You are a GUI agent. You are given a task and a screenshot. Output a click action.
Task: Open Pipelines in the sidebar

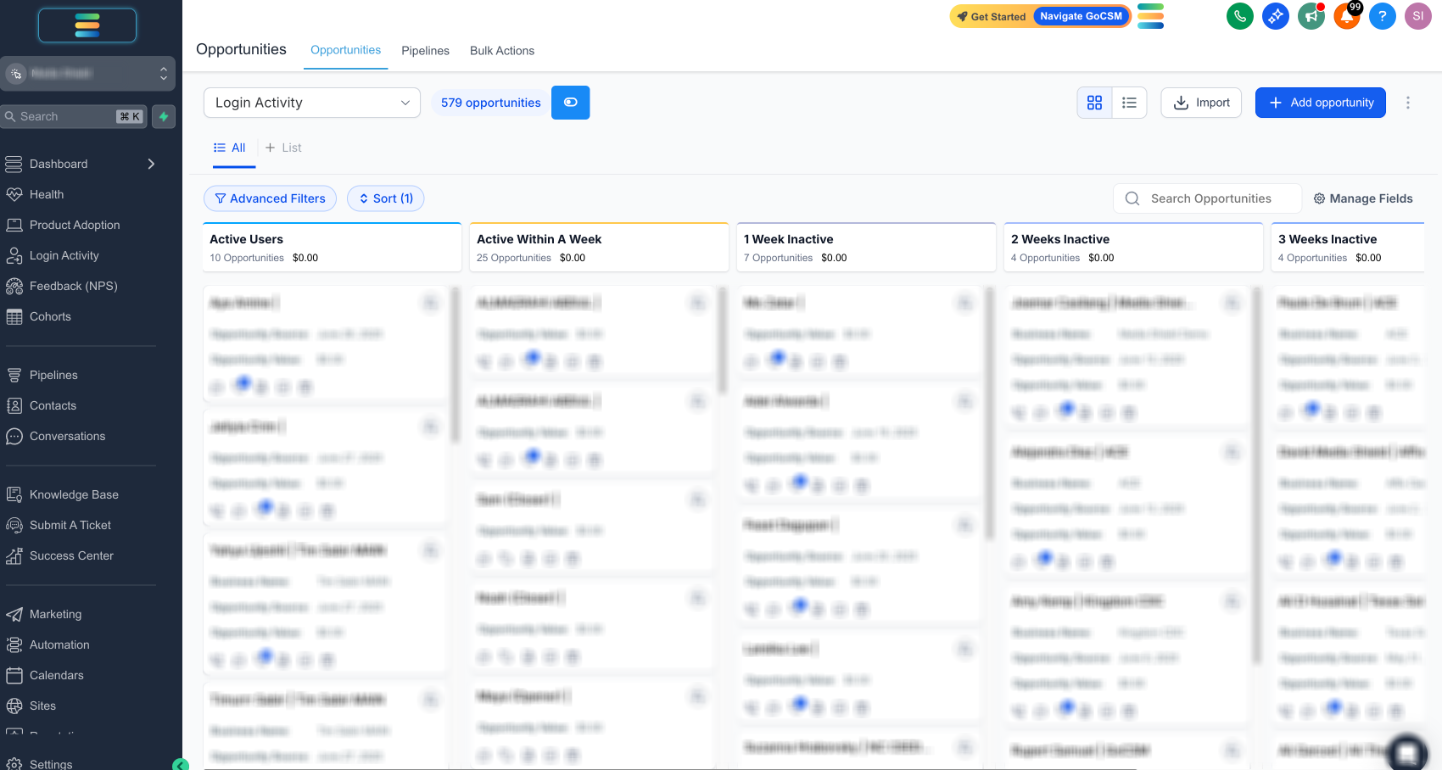(x=53, y=375)
